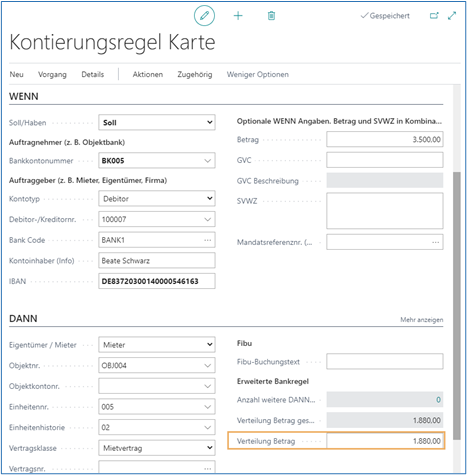Click the Erweiterte Bankregel heading

click(x=273, y=381)
